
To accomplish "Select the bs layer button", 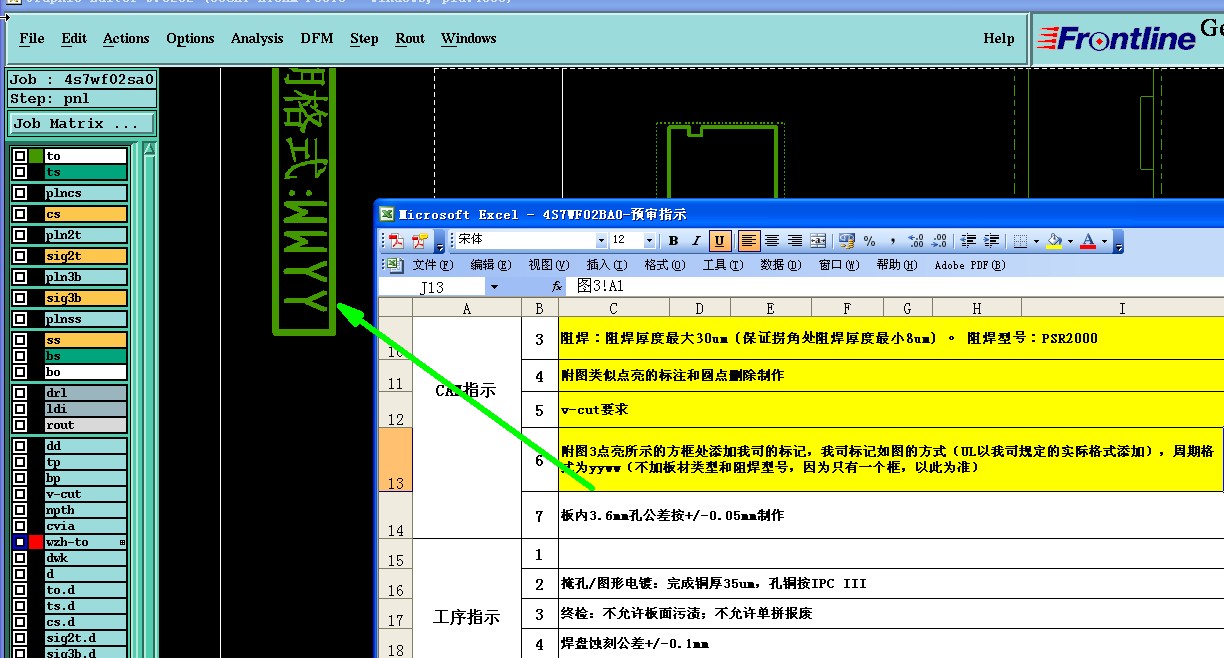I will tap(86, 356).
